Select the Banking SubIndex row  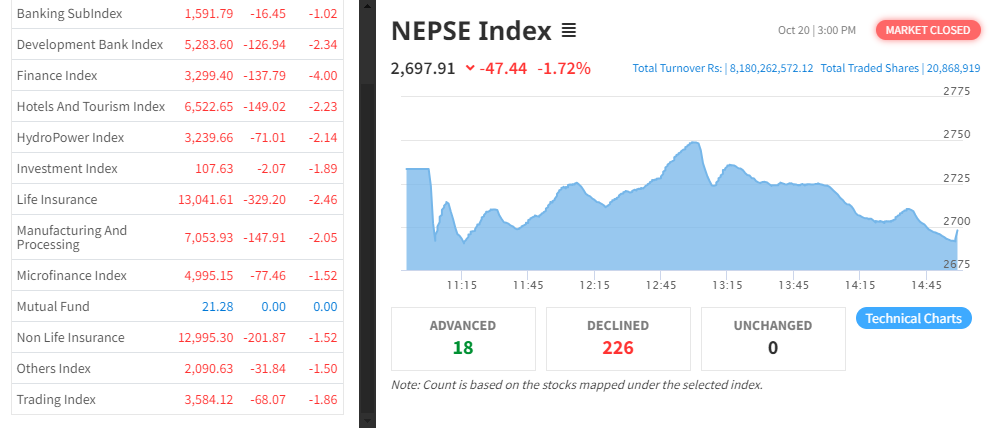tap(177, 13)
